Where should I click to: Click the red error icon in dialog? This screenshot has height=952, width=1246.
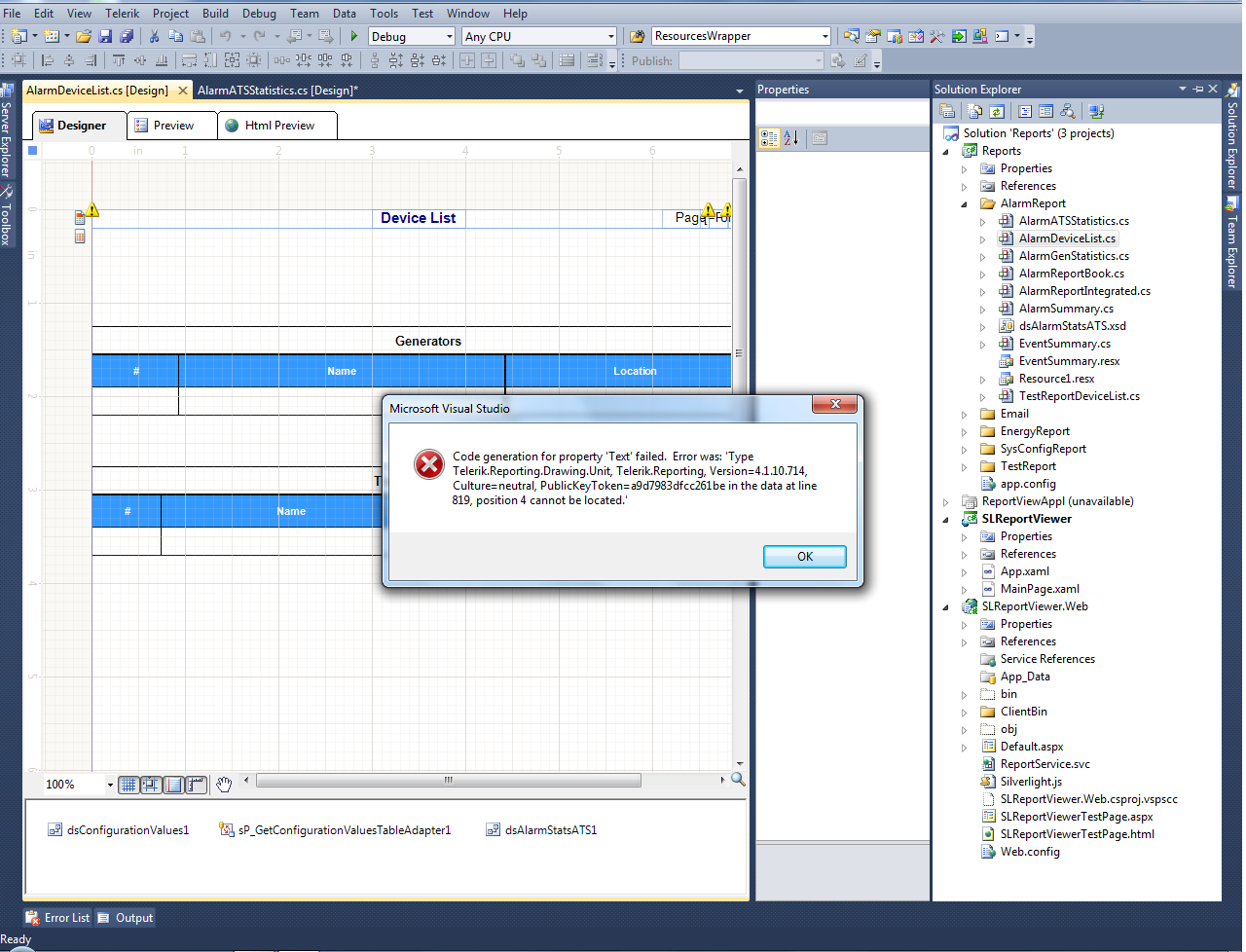pos(429,464)
